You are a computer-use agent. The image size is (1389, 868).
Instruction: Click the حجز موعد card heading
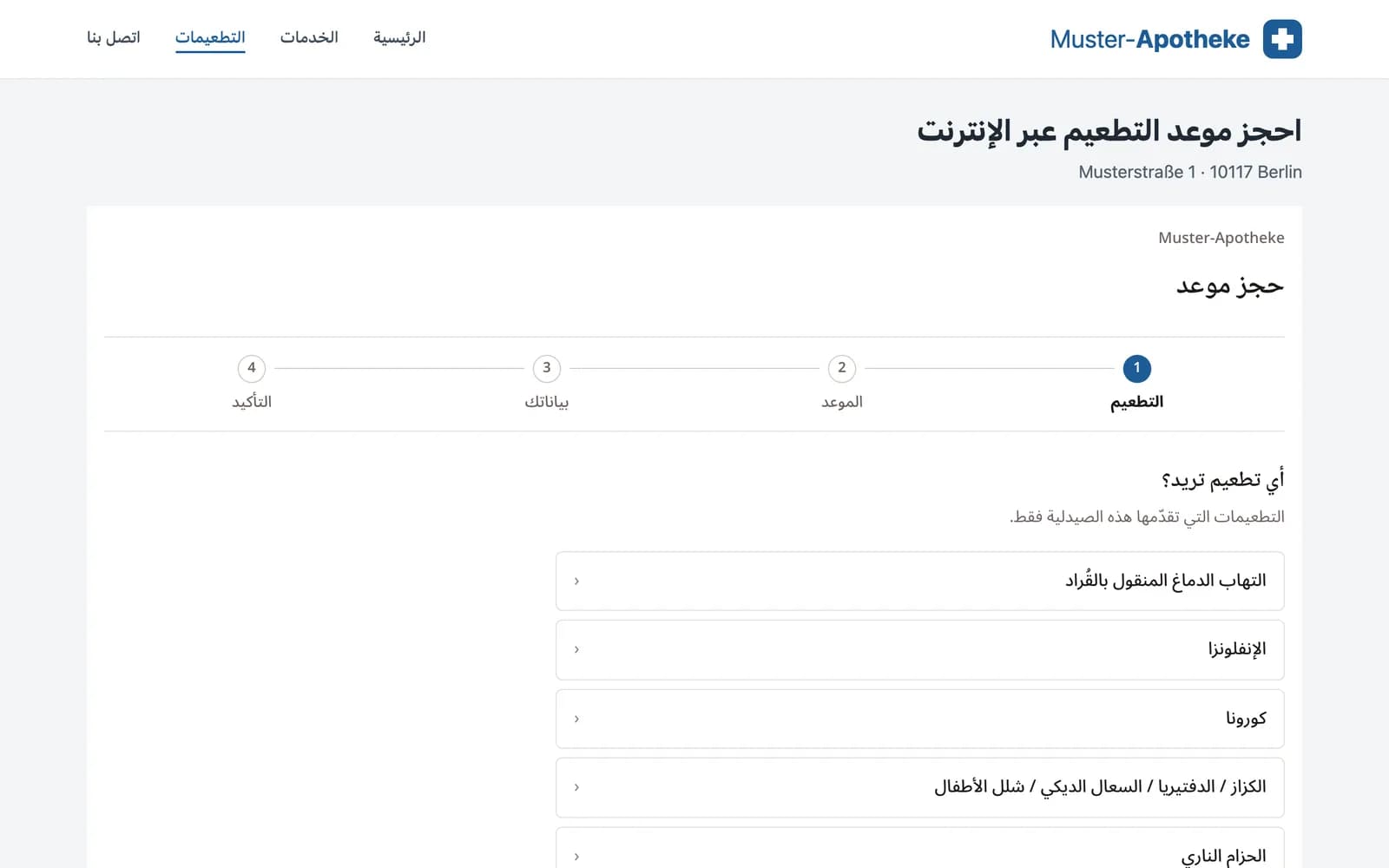pyautogui.click(x=1229, y=286)
